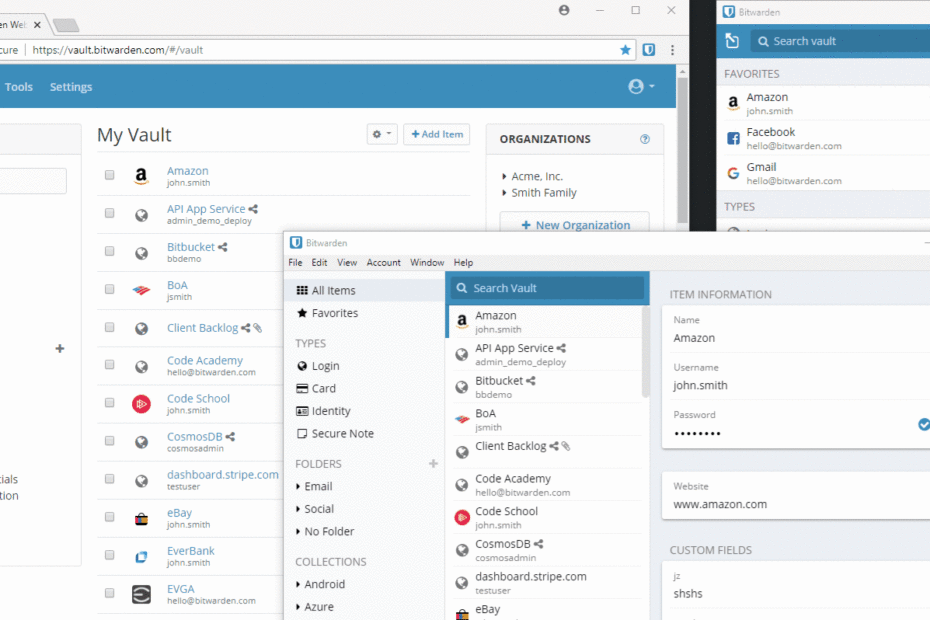Open the user account avatar menu
Screen dimensions: 930x620
641,87
